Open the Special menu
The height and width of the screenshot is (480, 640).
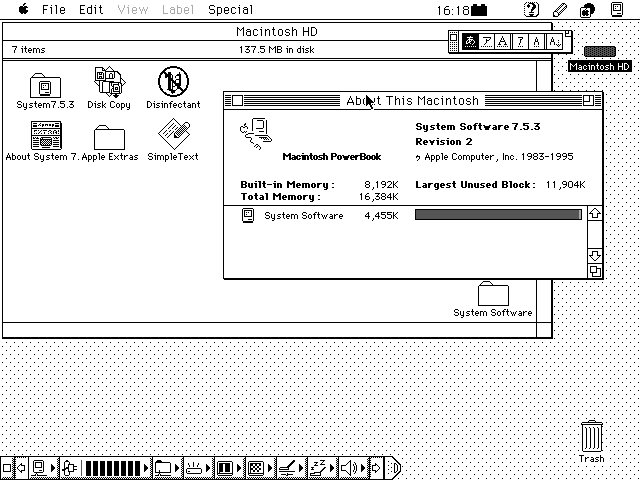[x=231, y=9]
